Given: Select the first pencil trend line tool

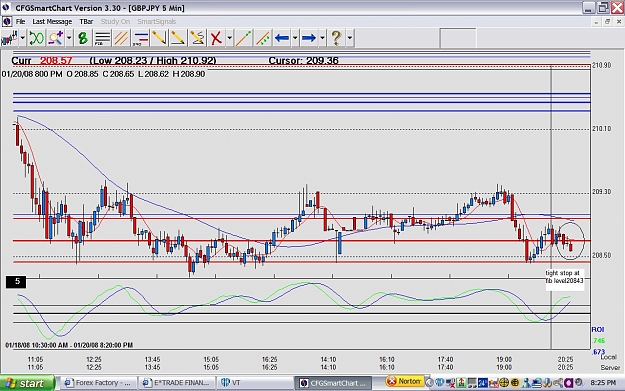Looking at the screenshot, I should tap(159, 38).
